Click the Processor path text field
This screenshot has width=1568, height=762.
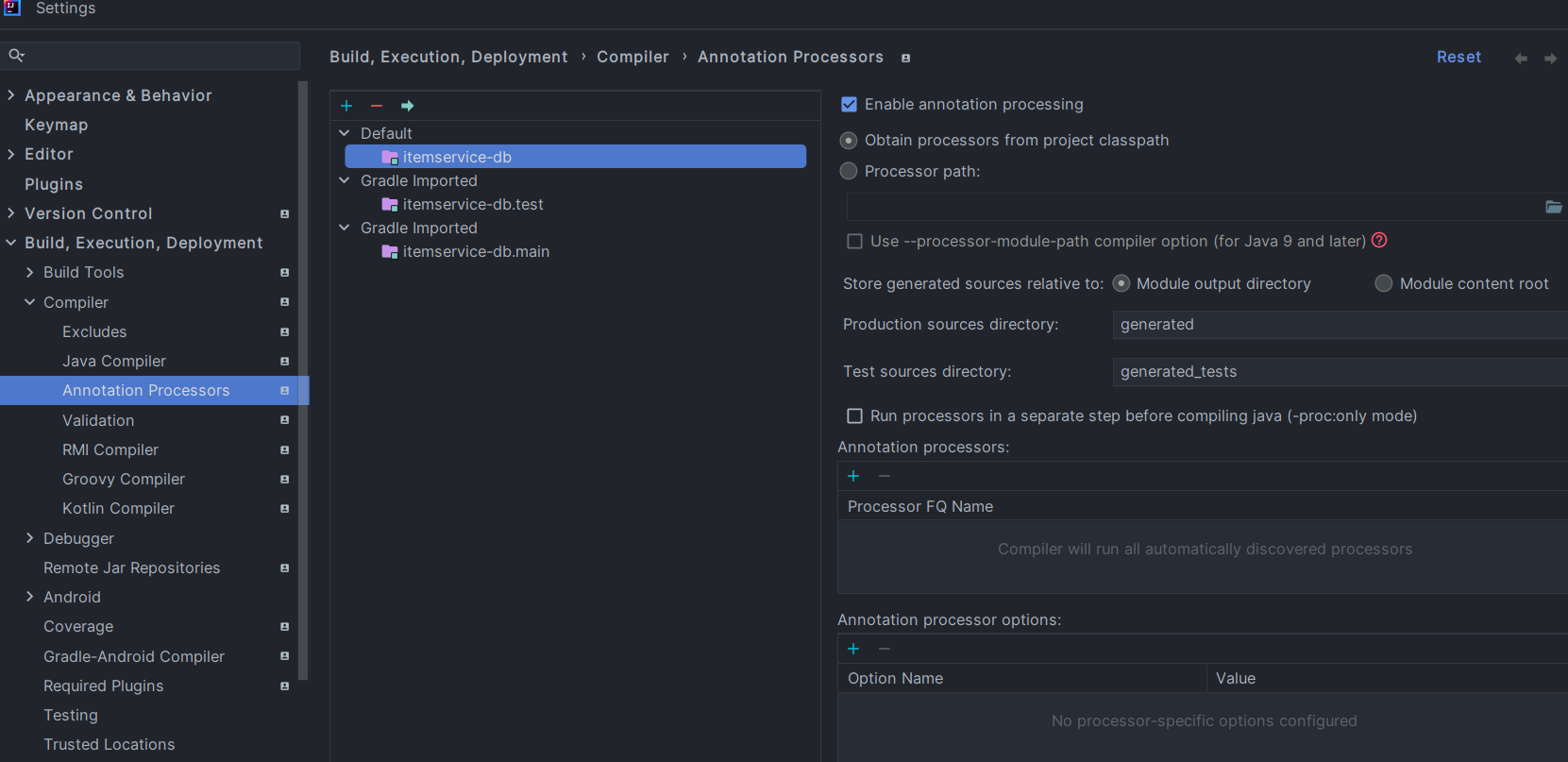[x=1193, y=207]
